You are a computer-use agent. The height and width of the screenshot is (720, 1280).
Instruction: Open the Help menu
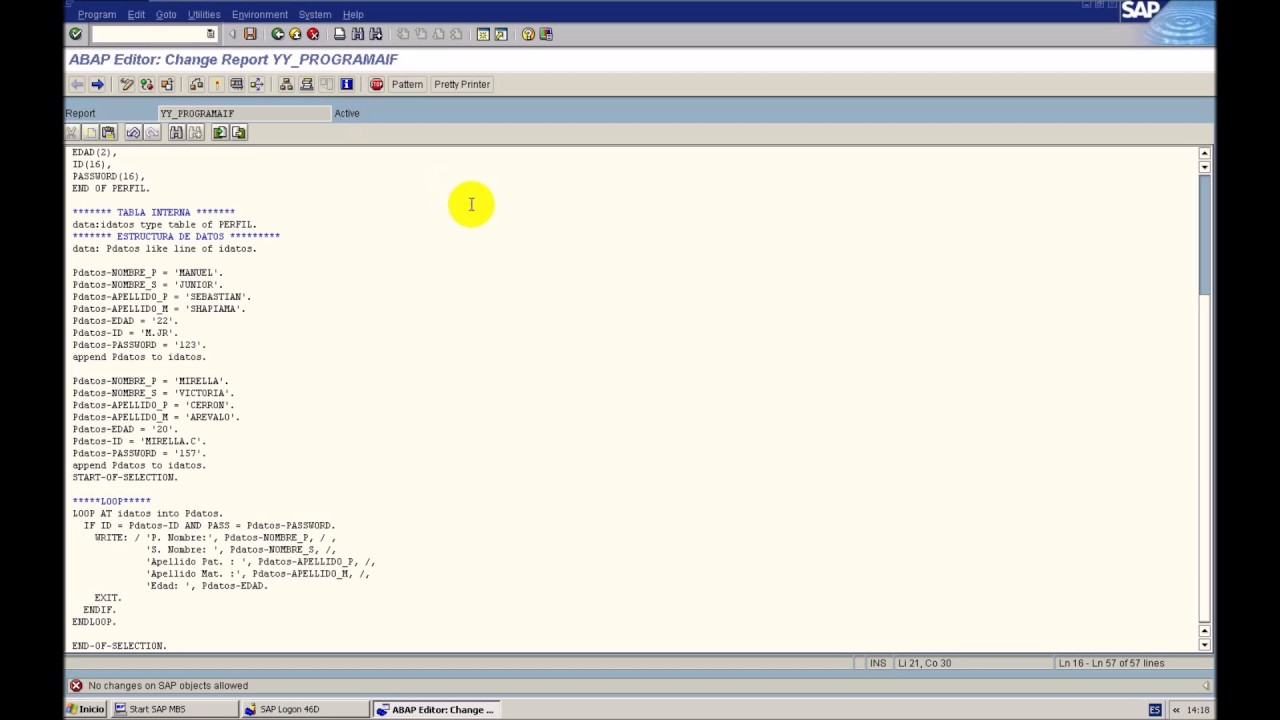click(x=353, y=14)
